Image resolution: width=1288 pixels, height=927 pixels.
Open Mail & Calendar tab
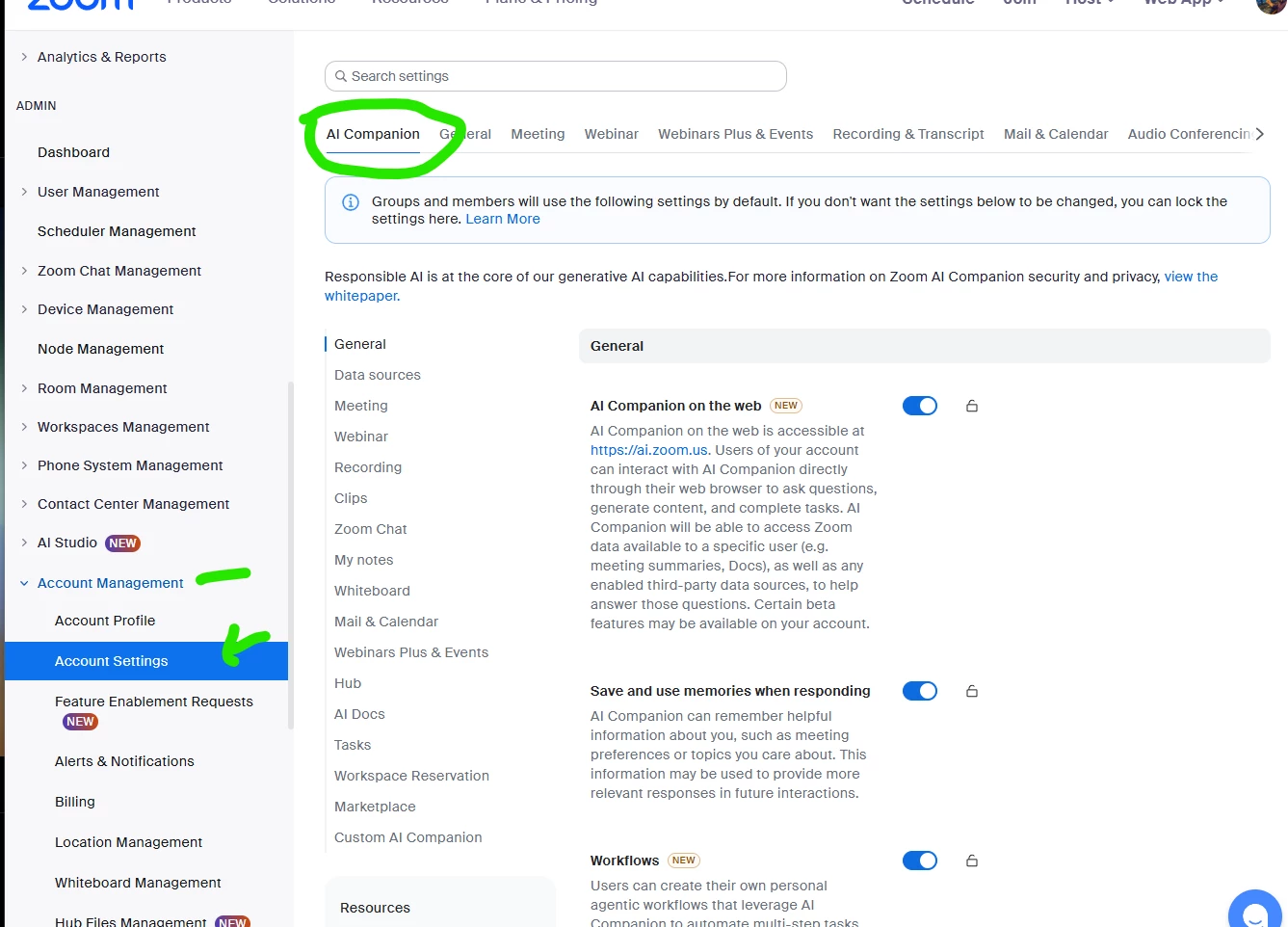1056,134
